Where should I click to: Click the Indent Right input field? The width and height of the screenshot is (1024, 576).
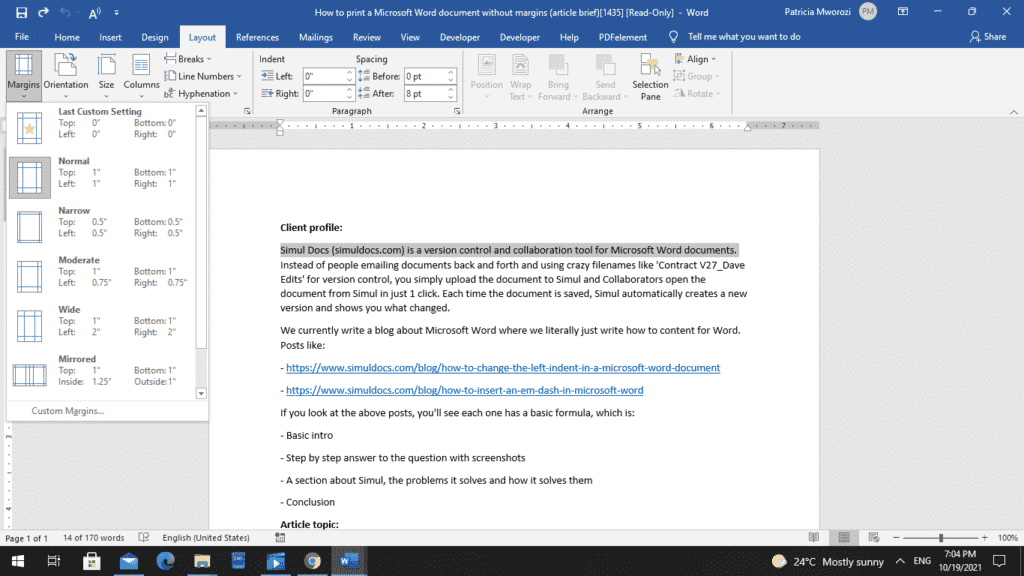[x=324, y=93]
